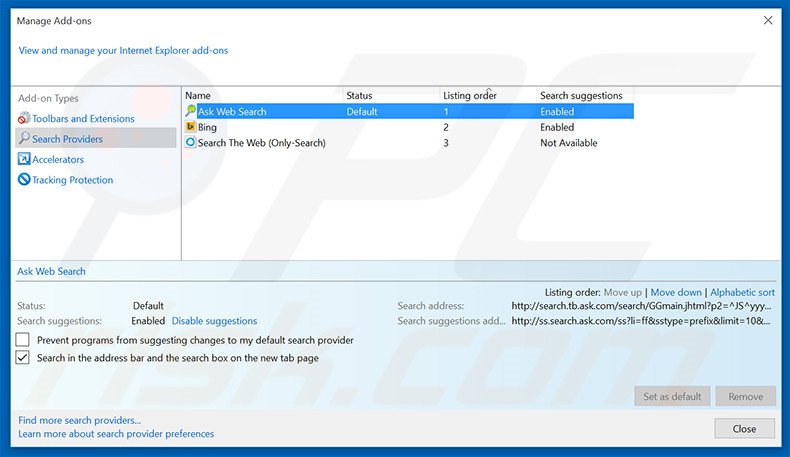Click Not Available cell in Only-Search row

[568, 143]
